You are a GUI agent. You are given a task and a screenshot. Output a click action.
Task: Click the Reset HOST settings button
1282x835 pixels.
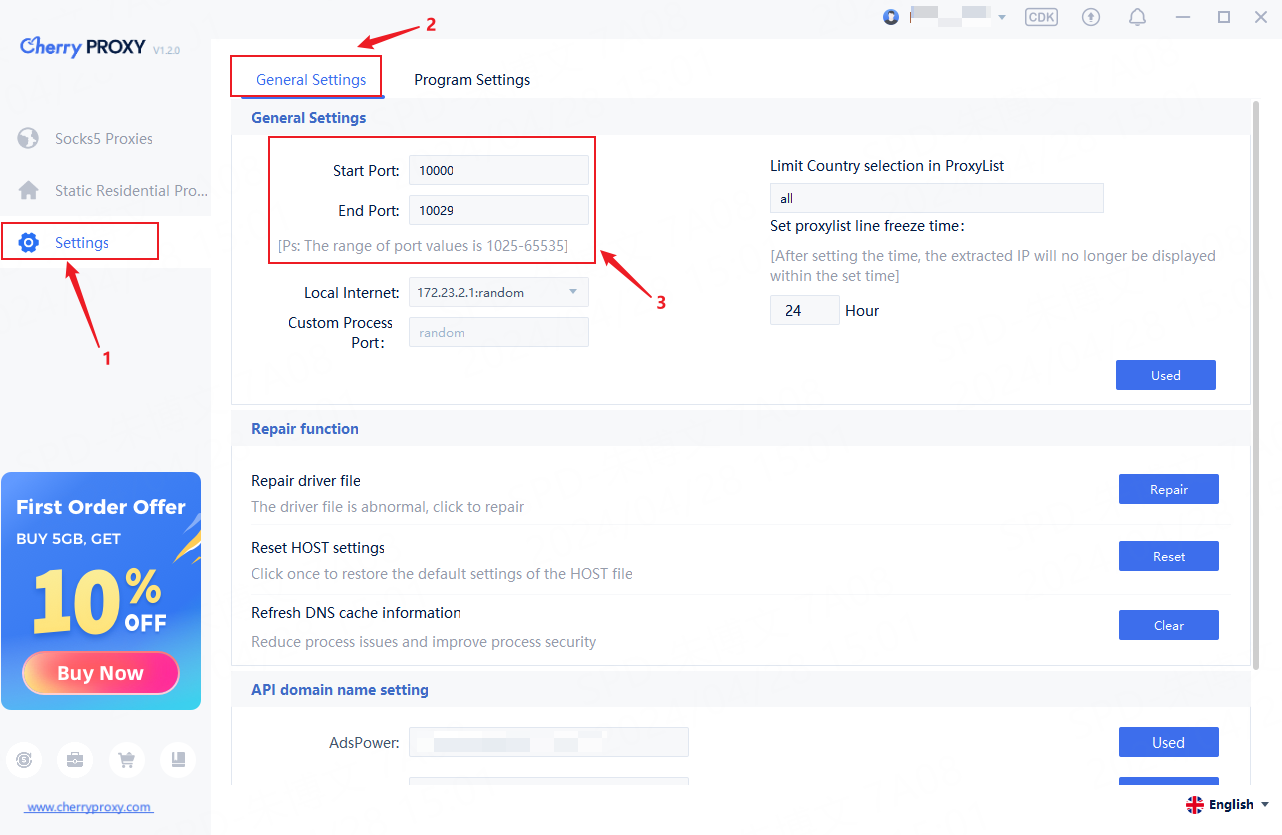tap(1168, 556)
